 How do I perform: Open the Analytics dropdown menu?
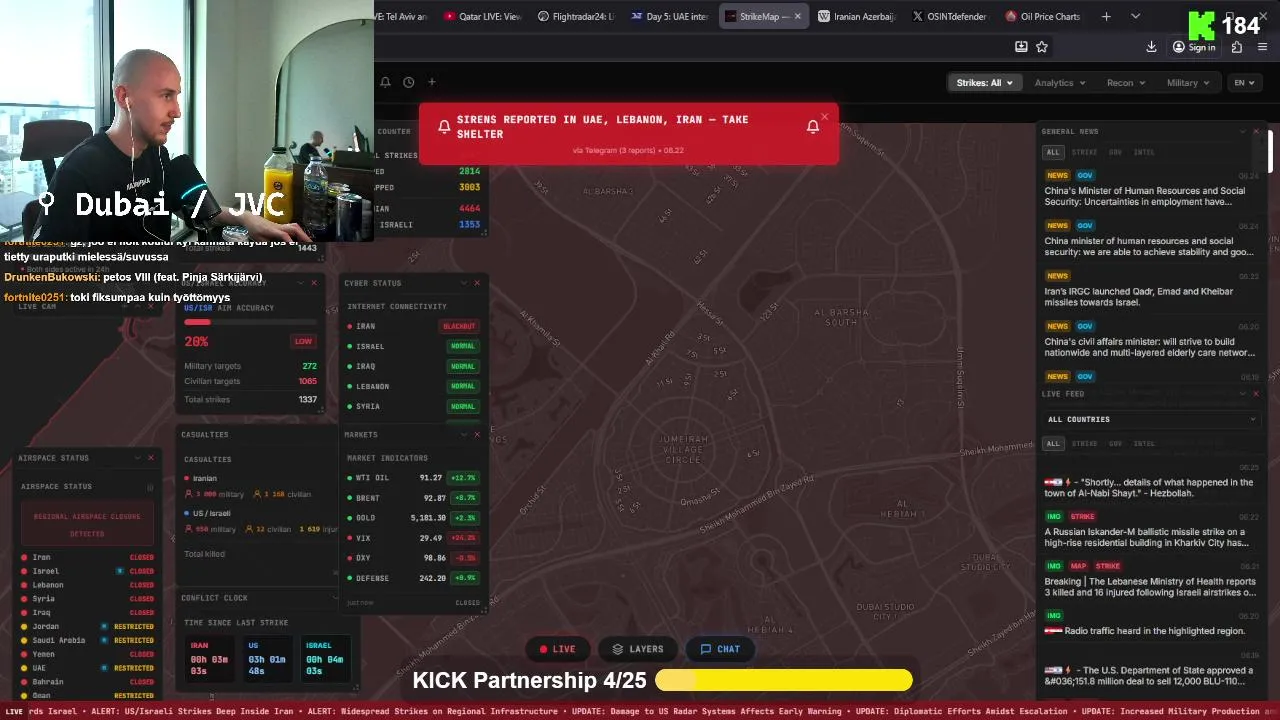1060,83
